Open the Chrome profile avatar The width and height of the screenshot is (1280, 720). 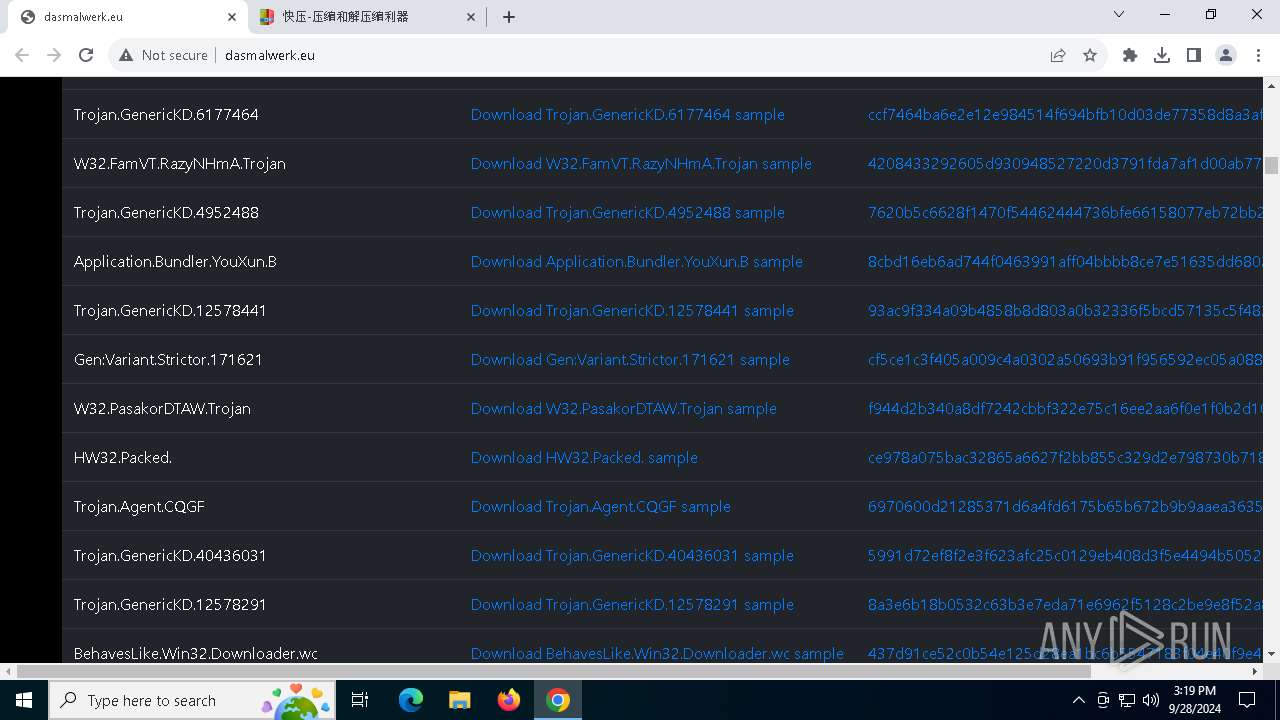pos(1226,55)
